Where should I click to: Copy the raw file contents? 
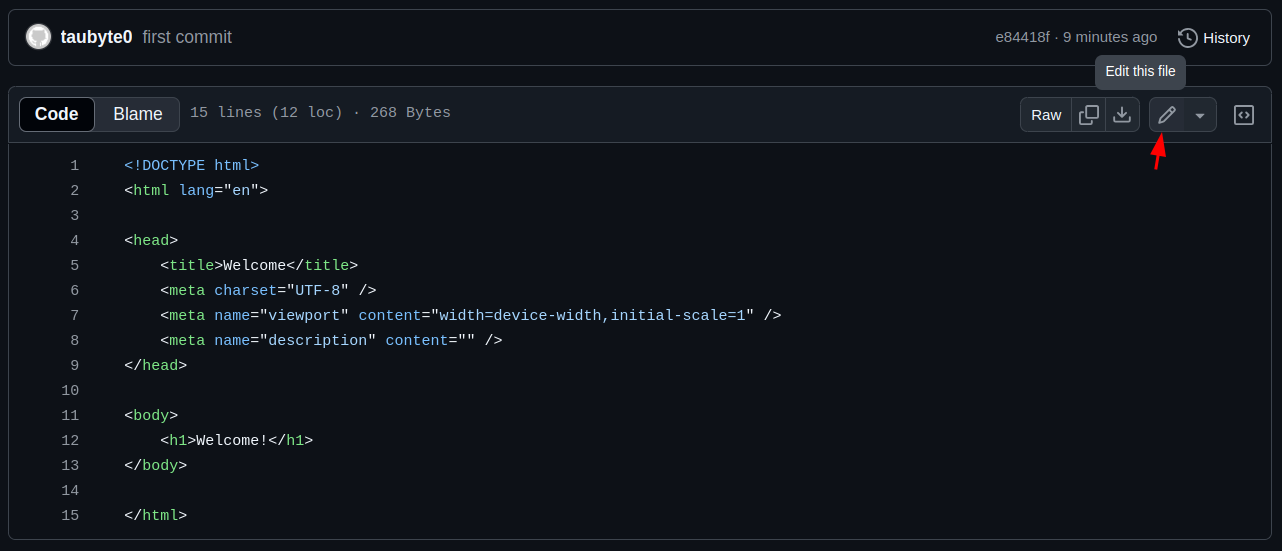tap(1088, 115)
